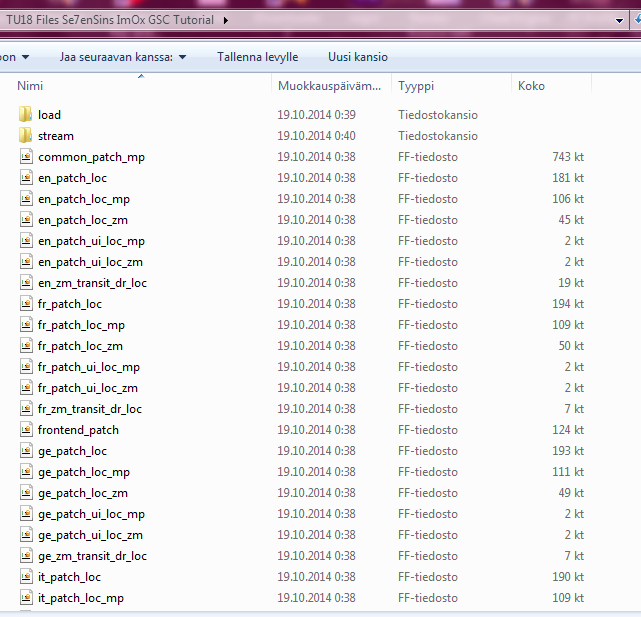Click the fr_patch_ui_loc_zm file name
The width and height of the screenshot is (641, 617).
point(87,388)
